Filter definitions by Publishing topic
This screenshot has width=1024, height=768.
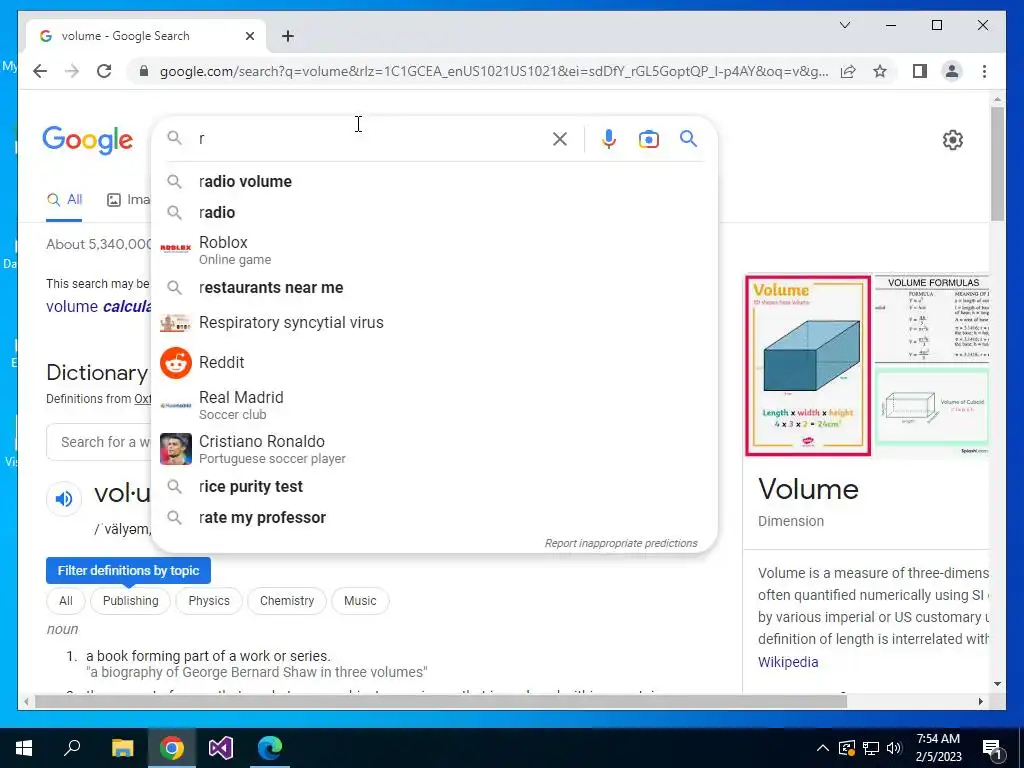click(130, 601)
